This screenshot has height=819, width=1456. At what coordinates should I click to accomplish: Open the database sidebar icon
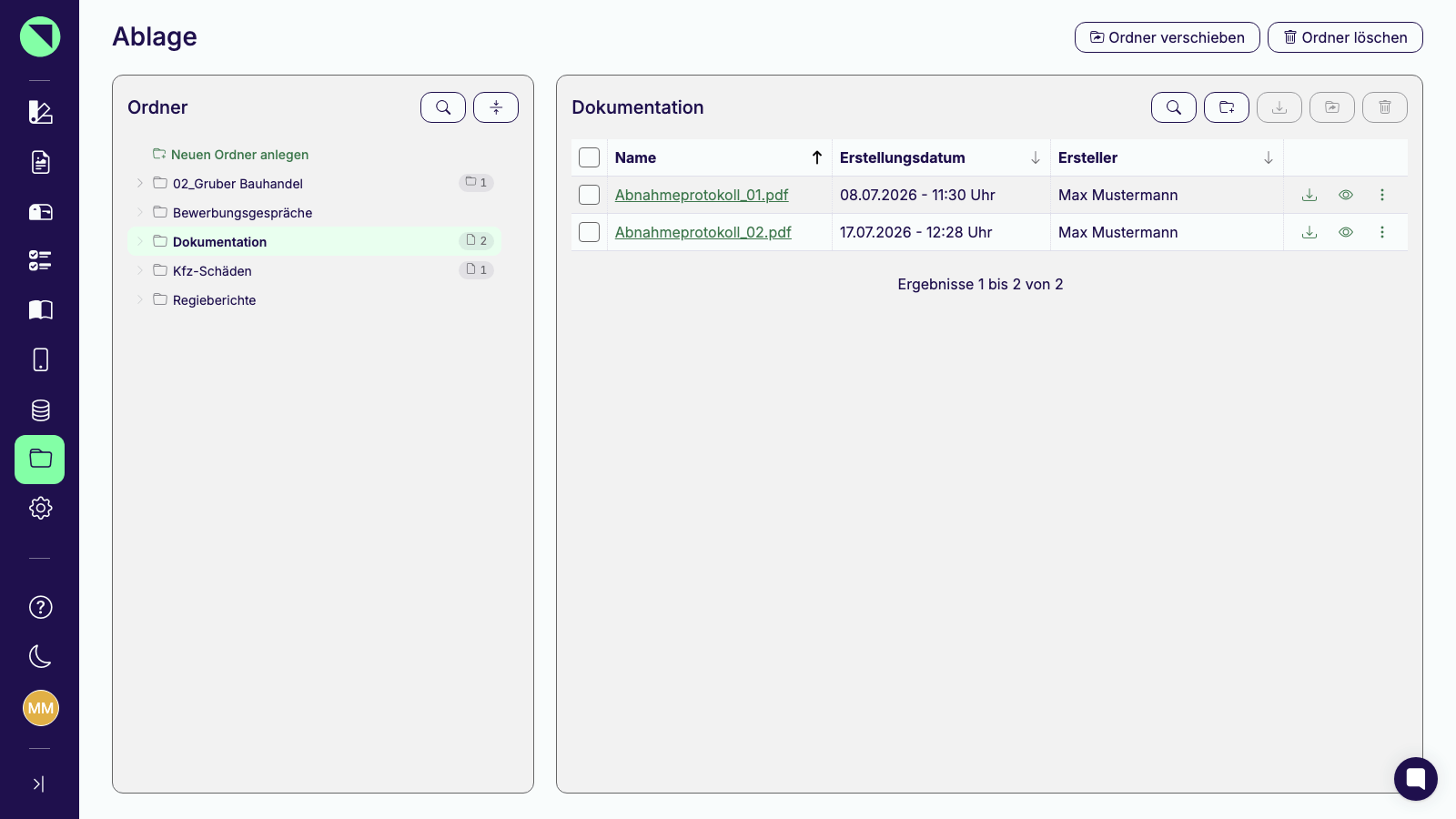(40, 410)
